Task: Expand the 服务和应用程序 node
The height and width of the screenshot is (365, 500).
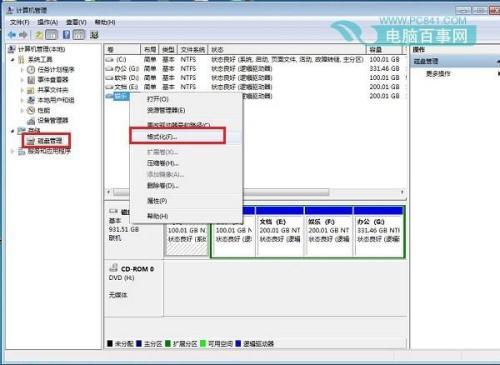Action: (x=13, y=151)
